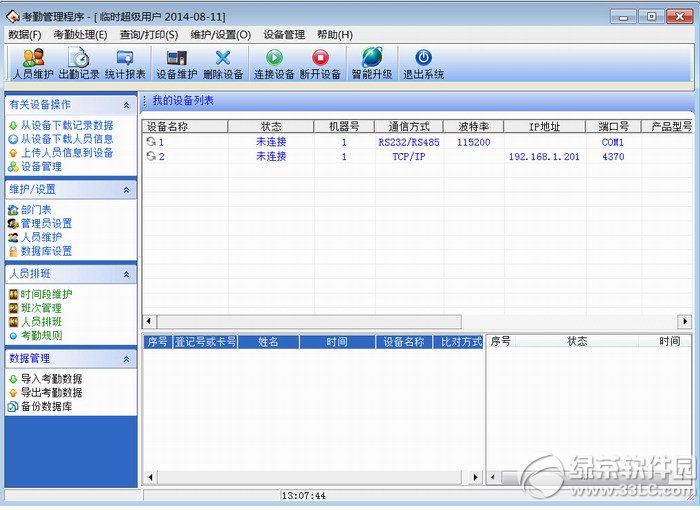Open 设备管理 menu
This screenshot has width=700, height=510.
284,35
